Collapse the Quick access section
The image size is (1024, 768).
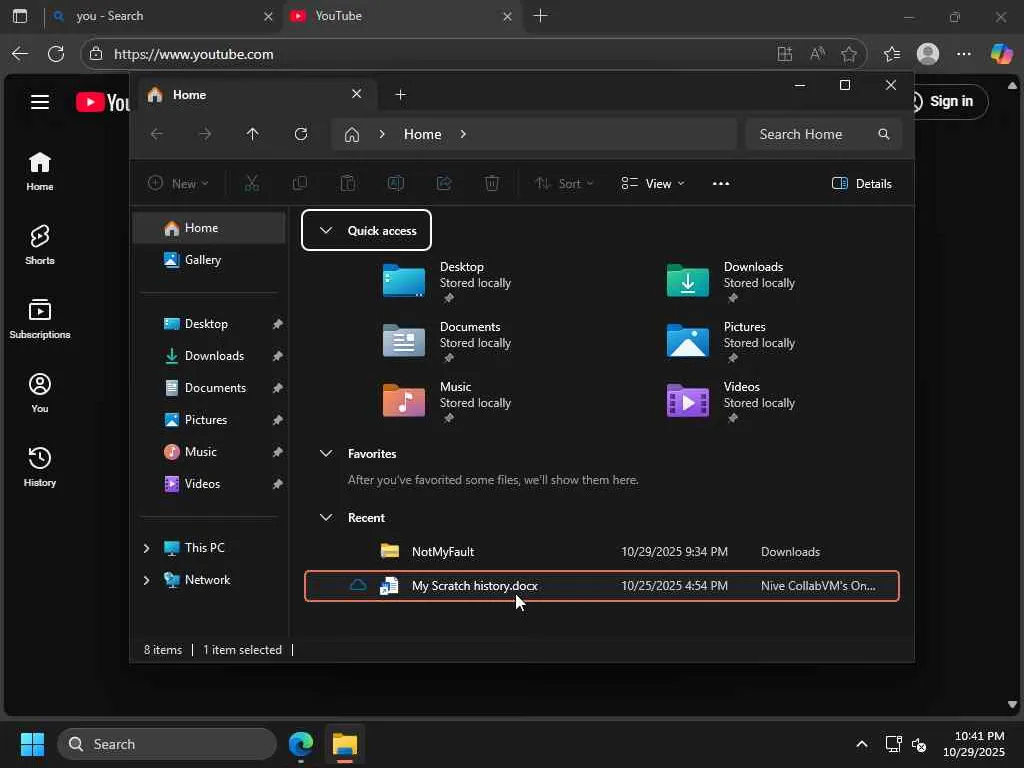pyautogui.click(x=325, y=231)
